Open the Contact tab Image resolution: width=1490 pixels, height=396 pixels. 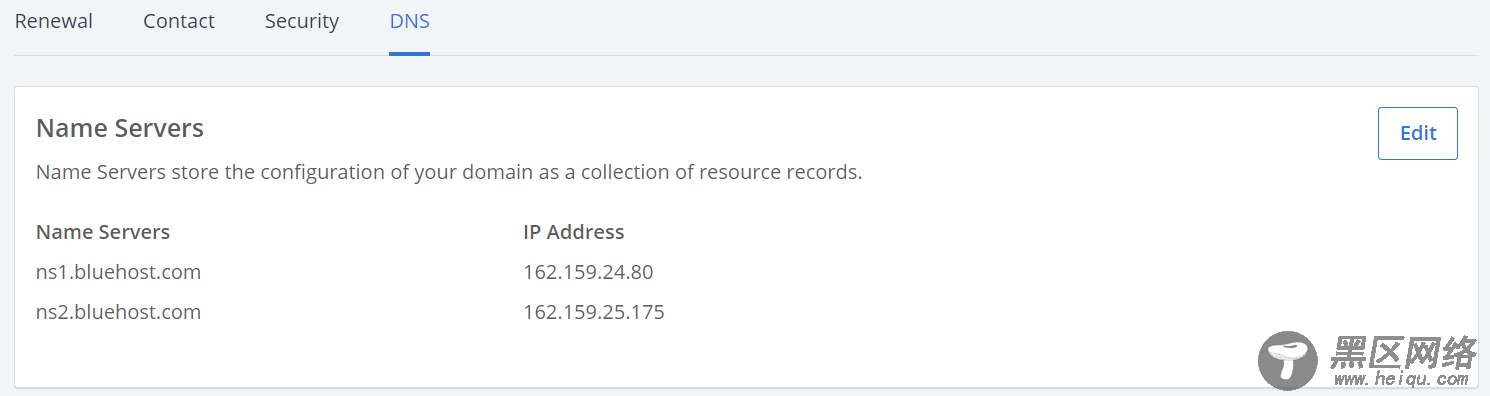[x=179, y=21]
